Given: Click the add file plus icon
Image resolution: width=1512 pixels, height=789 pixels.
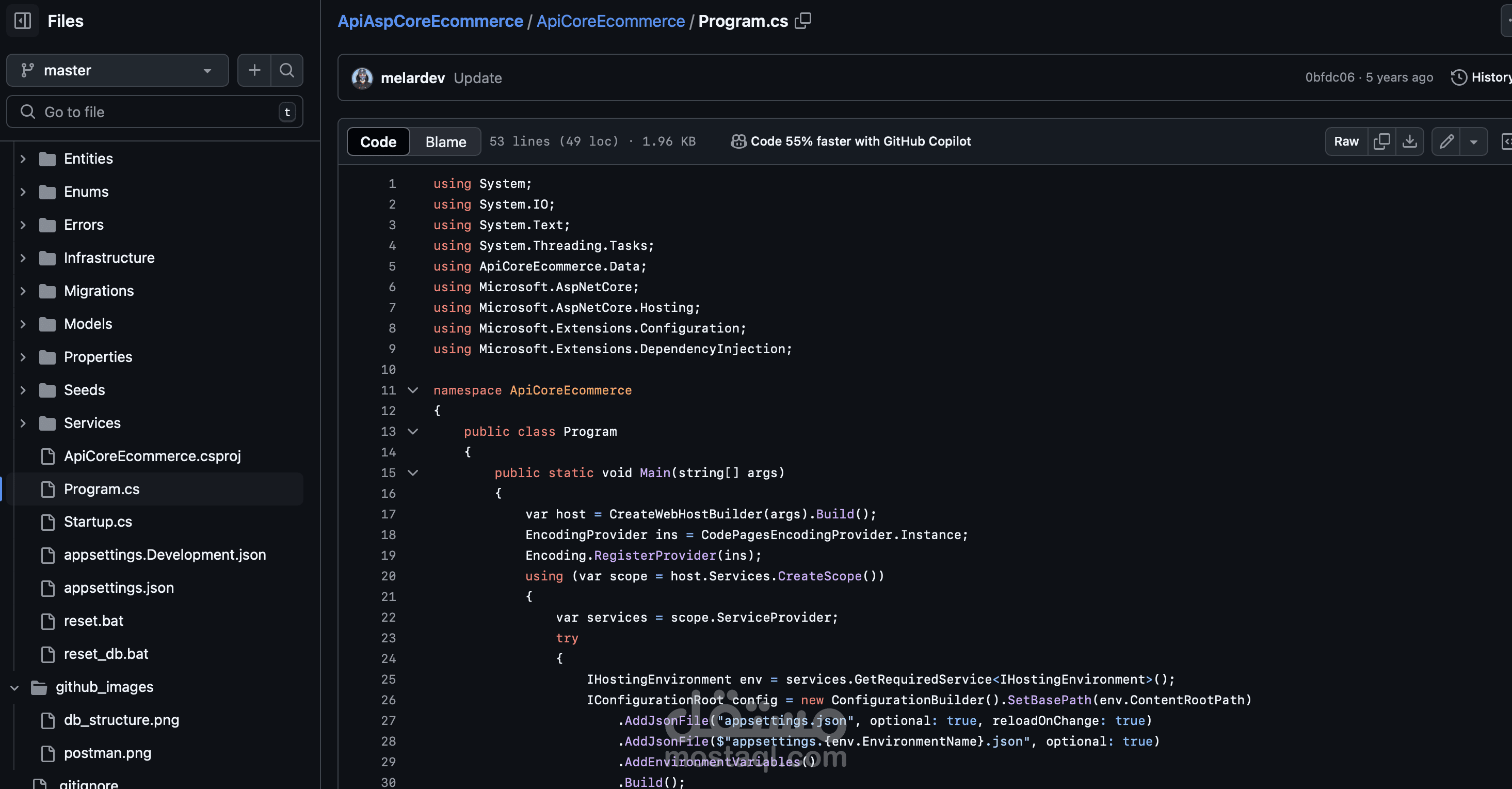Looking at the screenshot, I should coord(254,71).
